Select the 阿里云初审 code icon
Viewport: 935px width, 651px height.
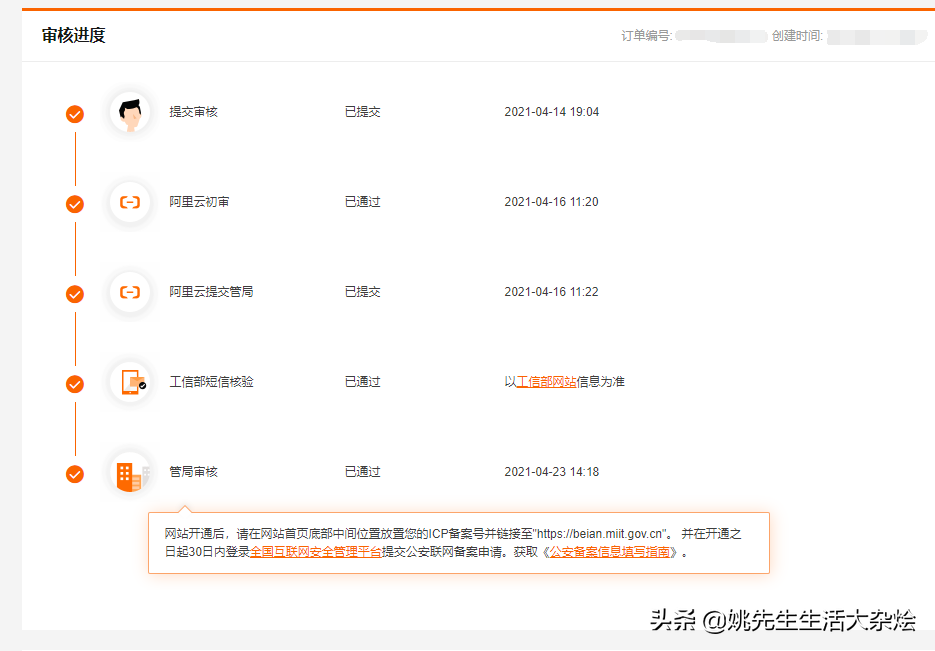click(130, 203)
